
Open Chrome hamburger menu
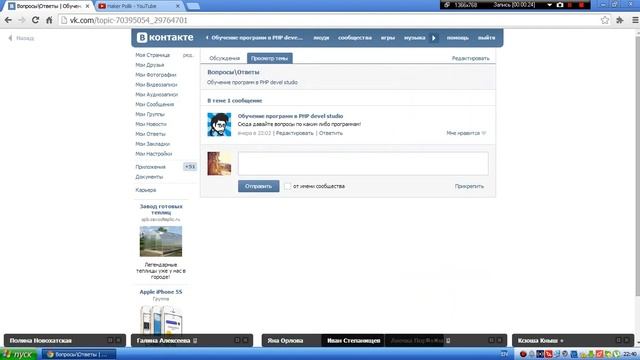point(635,20)
